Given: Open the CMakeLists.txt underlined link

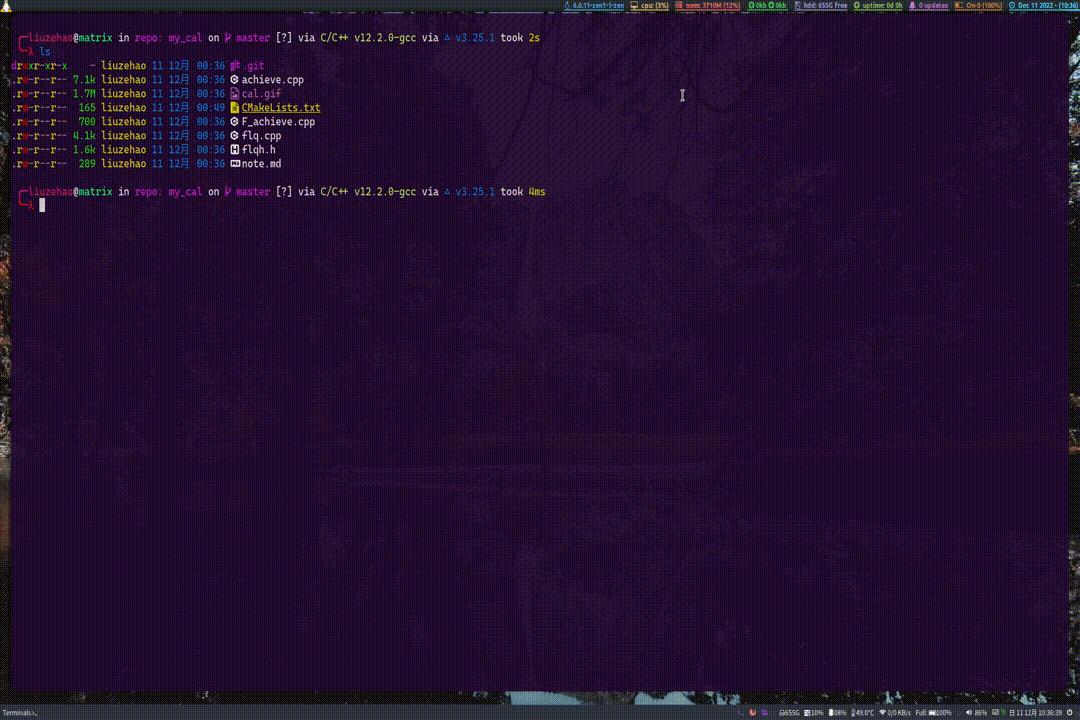Looking at the screenshot, I should (281, 107).
